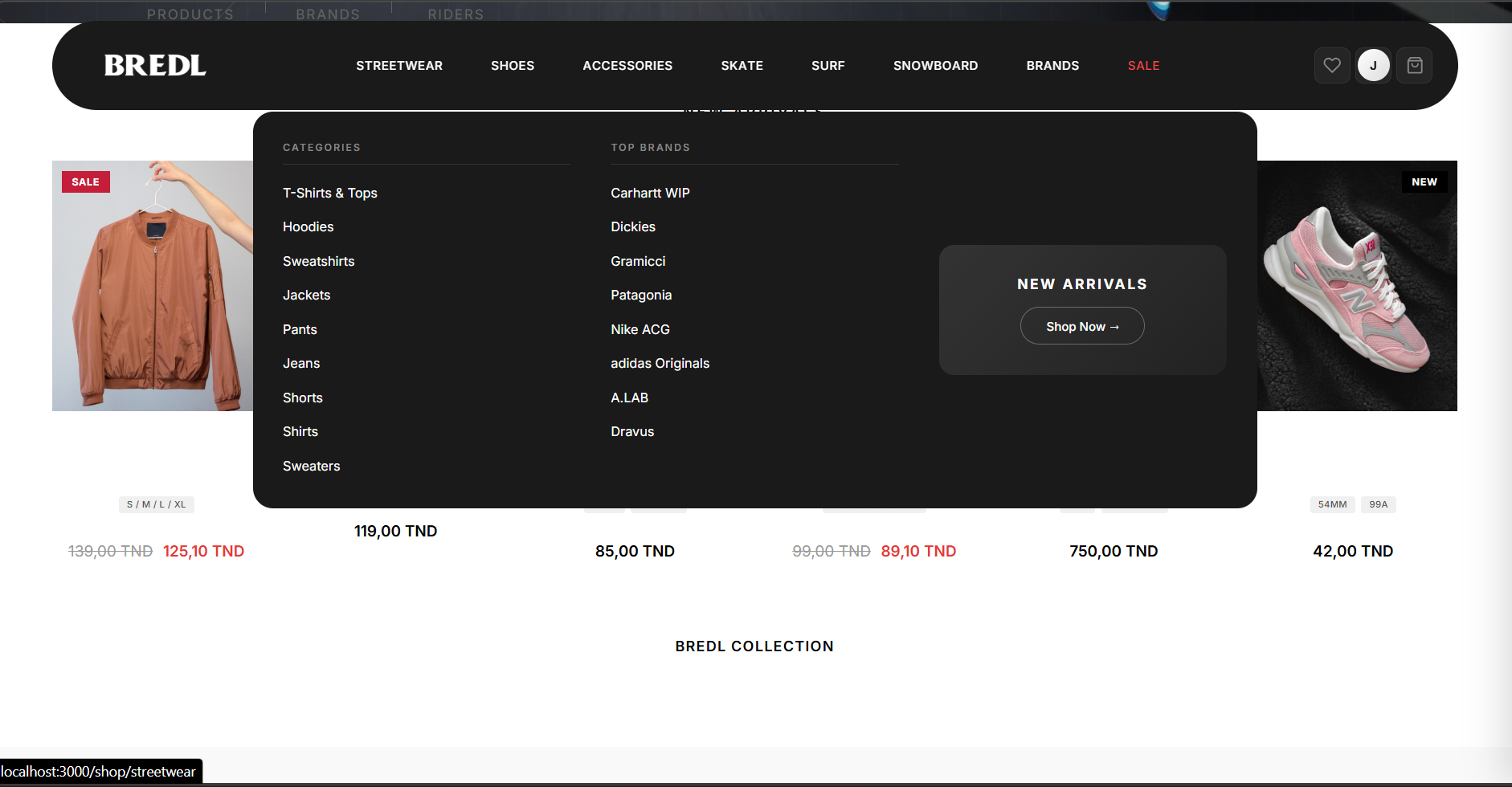Open A.LAB brand link

pyautogui.click(x=629, y=398)
